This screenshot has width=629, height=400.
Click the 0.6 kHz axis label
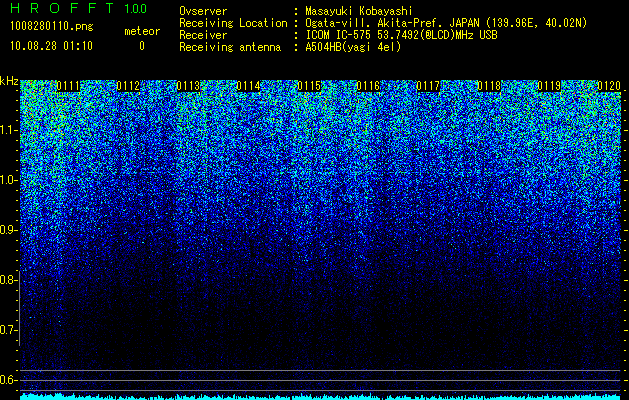click(8, 380)
